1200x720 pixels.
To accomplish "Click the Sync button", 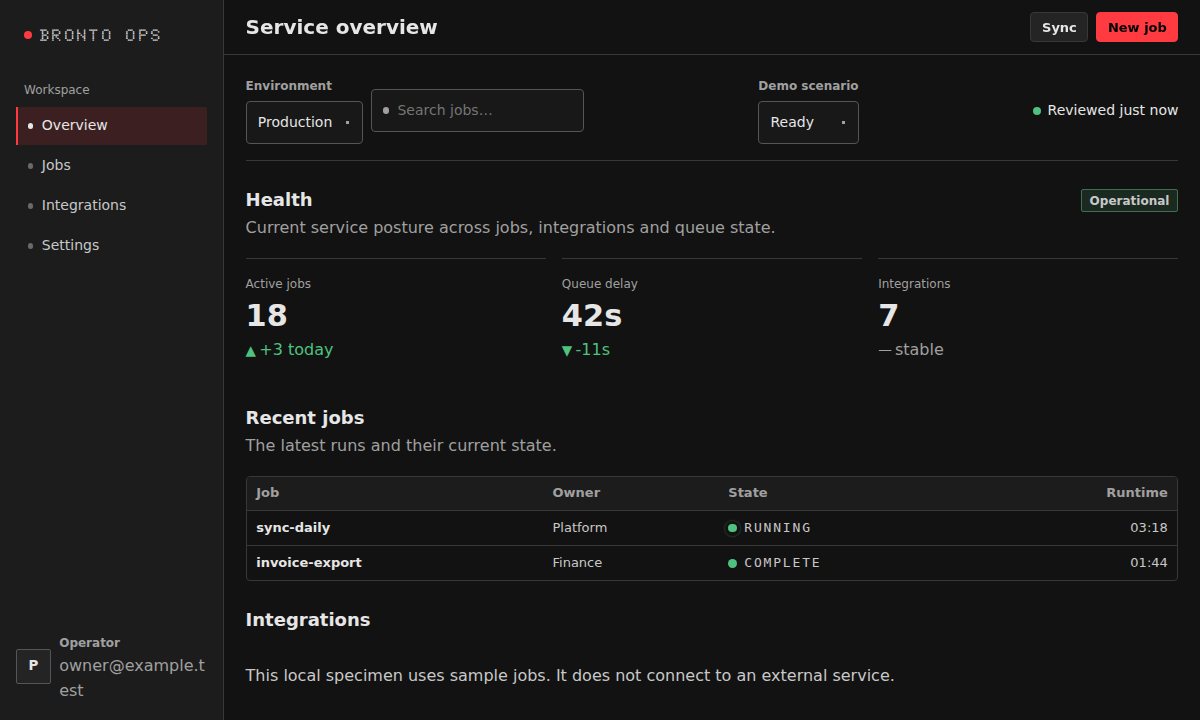I will (1059, 27).
